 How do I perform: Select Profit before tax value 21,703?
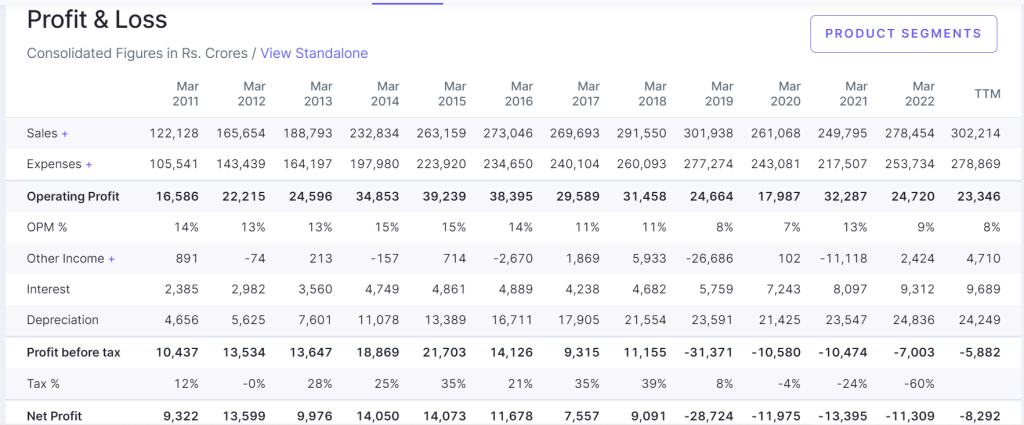[x=445, y=353]
